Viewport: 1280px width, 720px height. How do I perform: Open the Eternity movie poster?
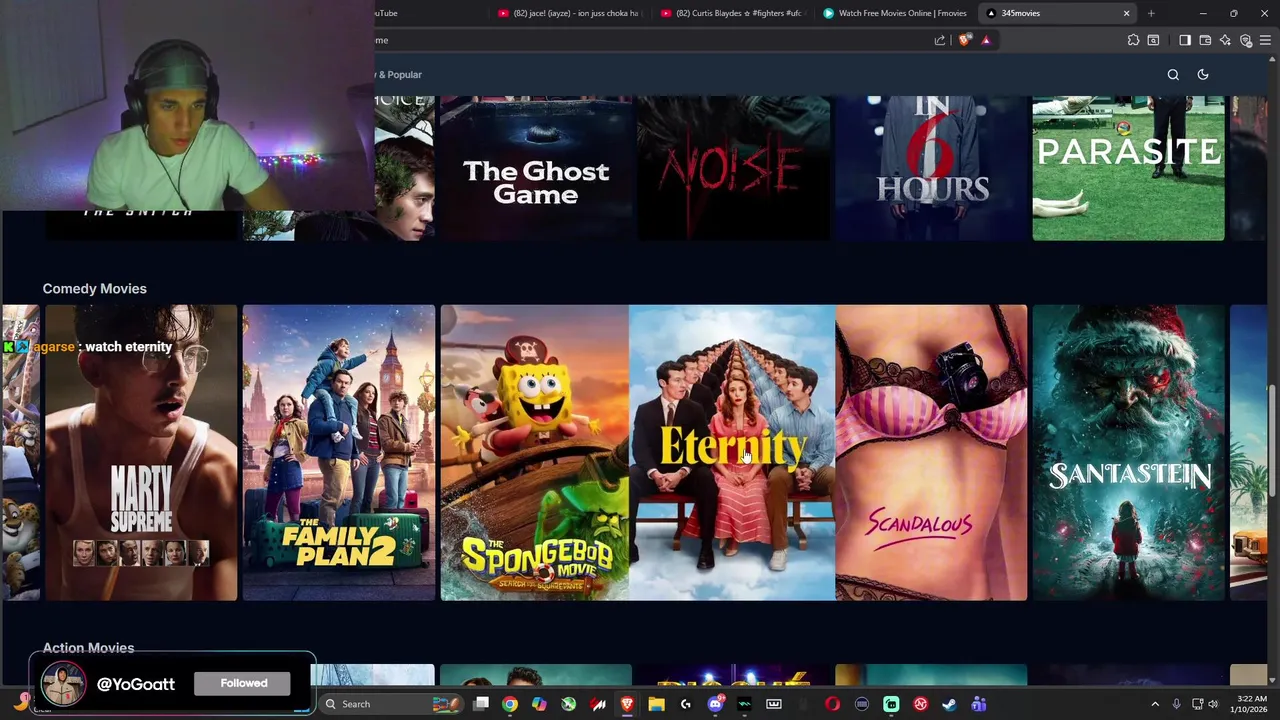pyautogui.click(x=732, y=452)
